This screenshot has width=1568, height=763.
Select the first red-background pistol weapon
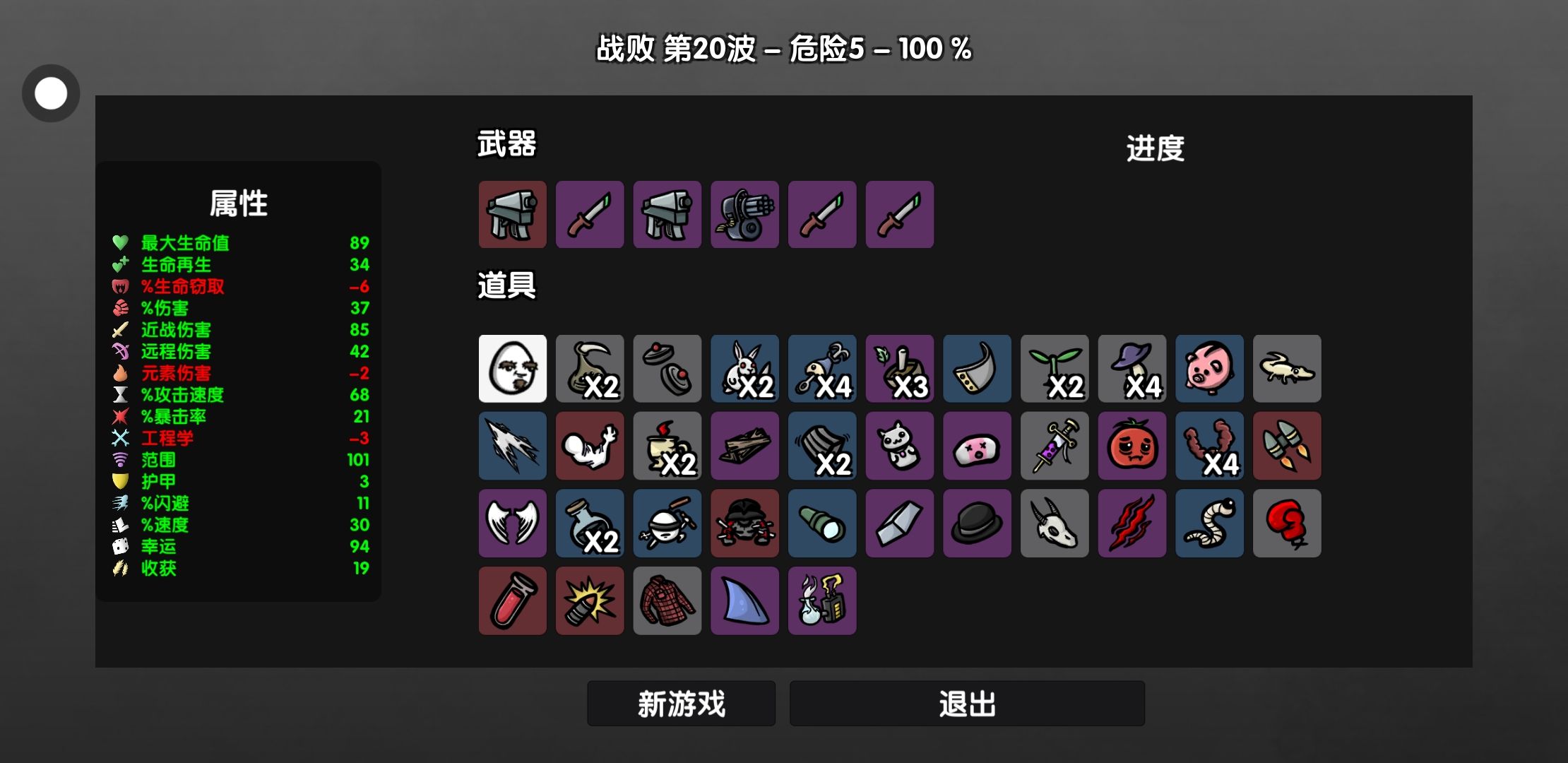pos(513,214)
